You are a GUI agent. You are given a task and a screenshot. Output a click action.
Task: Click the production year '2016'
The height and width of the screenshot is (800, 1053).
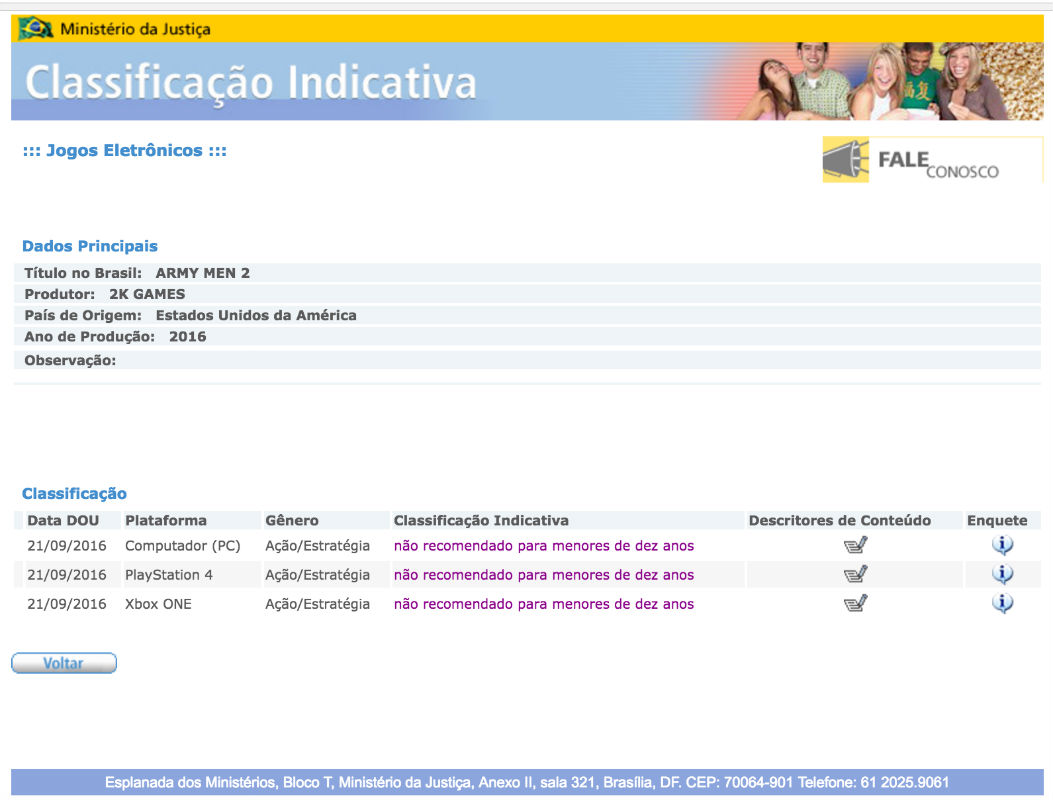pyautogui.click(x=187, y=337)
